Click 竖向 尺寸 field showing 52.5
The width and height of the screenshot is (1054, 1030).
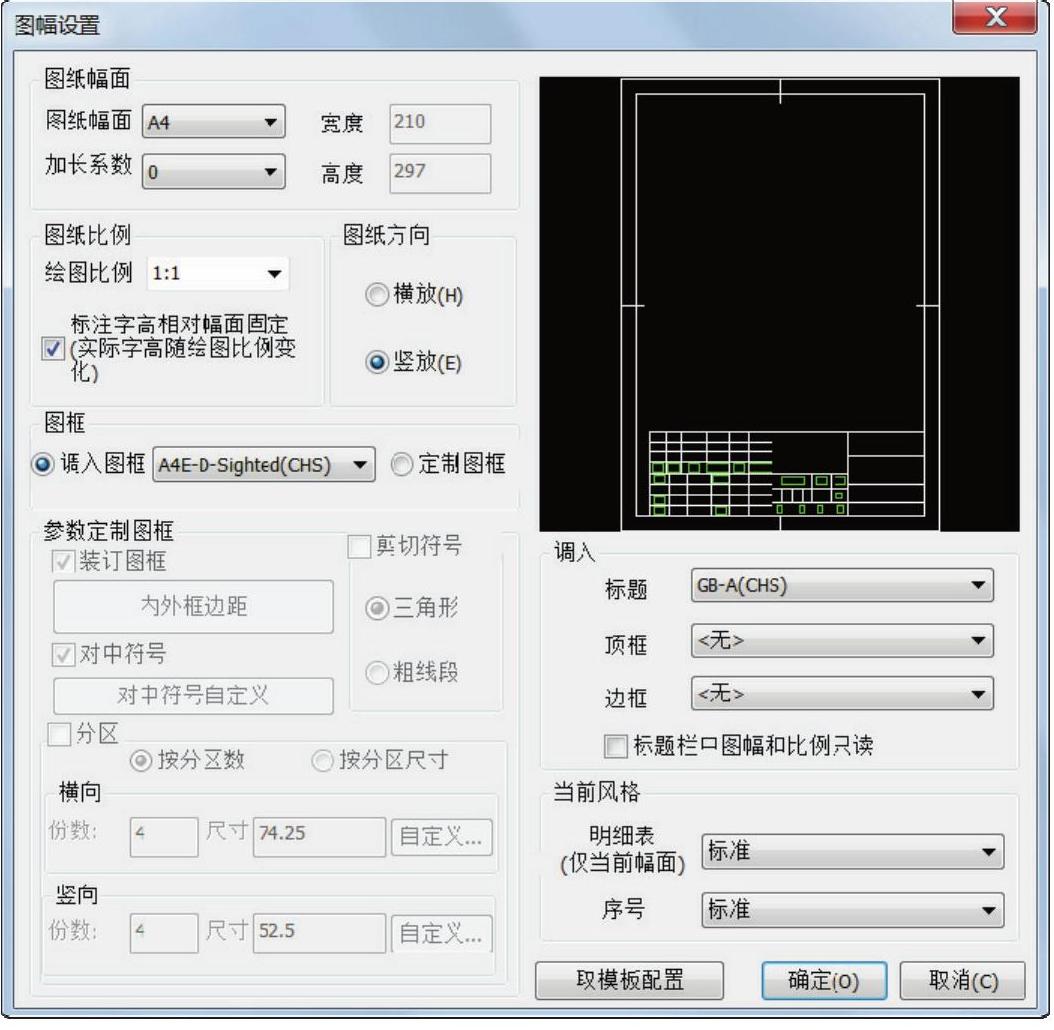pos(319,933)
